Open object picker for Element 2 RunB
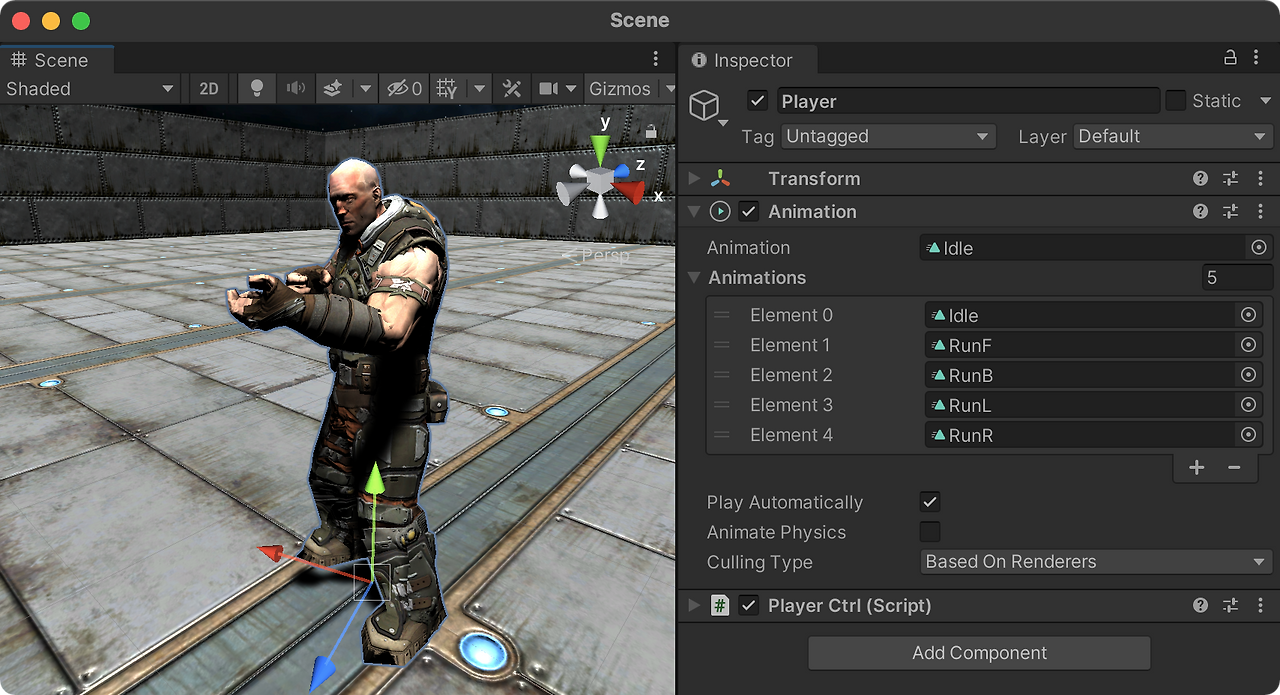1280x695 pixels. click(1248, 375)
